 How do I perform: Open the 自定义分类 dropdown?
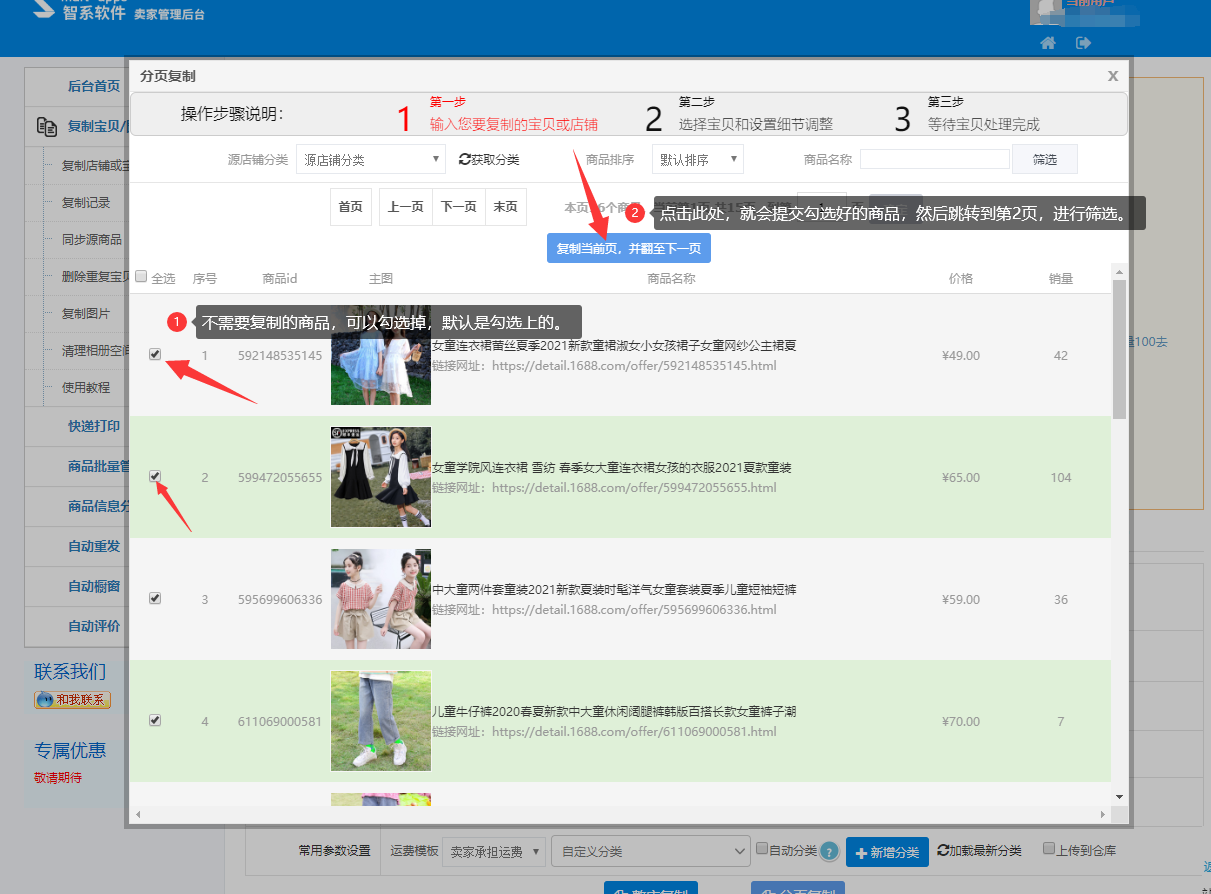tap(651, 851)
